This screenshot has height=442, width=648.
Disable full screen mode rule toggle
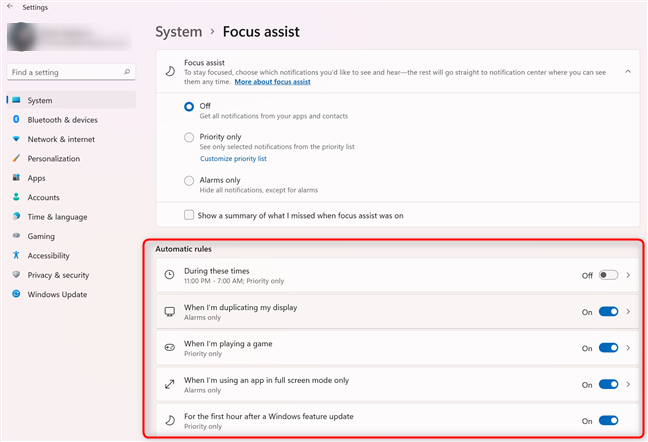click(x=608, y=384)
